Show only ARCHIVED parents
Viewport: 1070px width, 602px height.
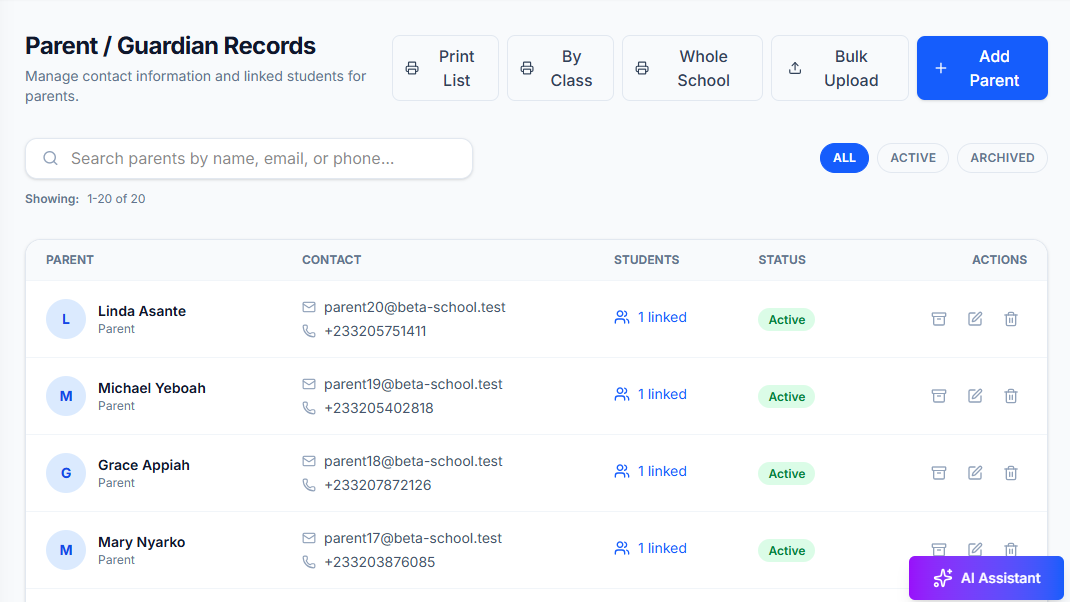tap(1001, 157)
